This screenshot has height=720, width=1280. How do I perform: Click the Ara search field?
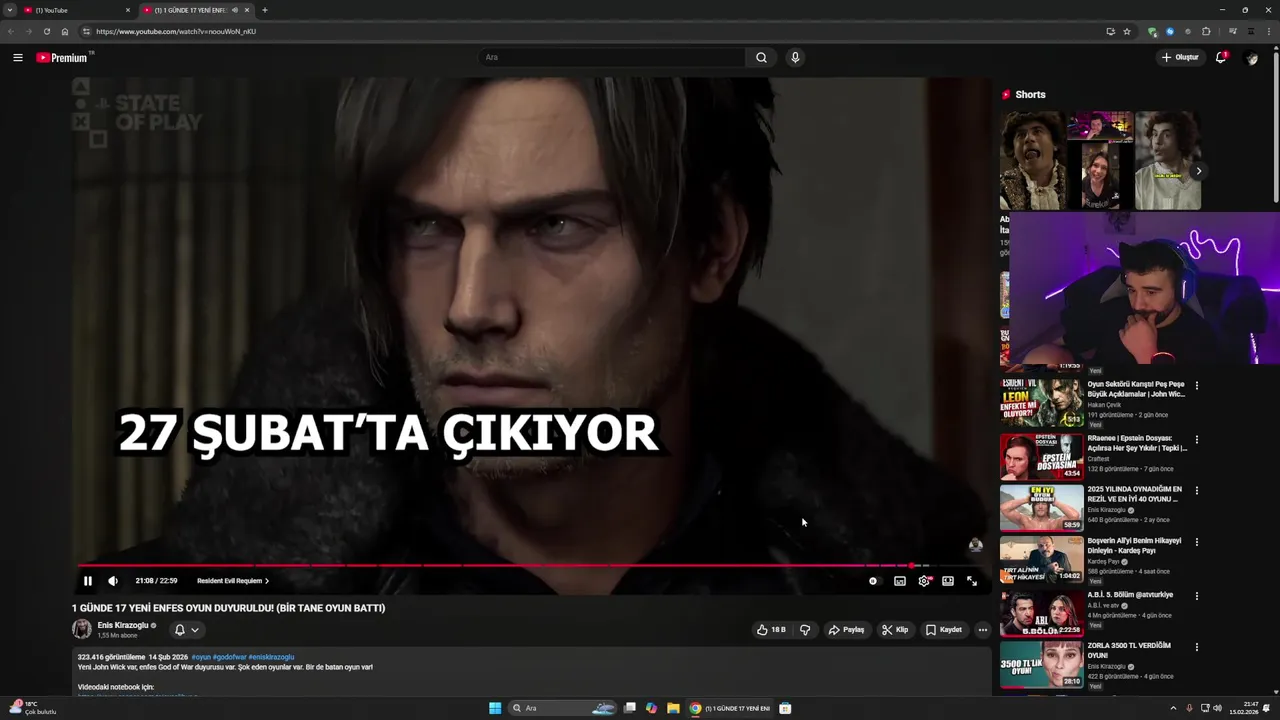point(611,58)
